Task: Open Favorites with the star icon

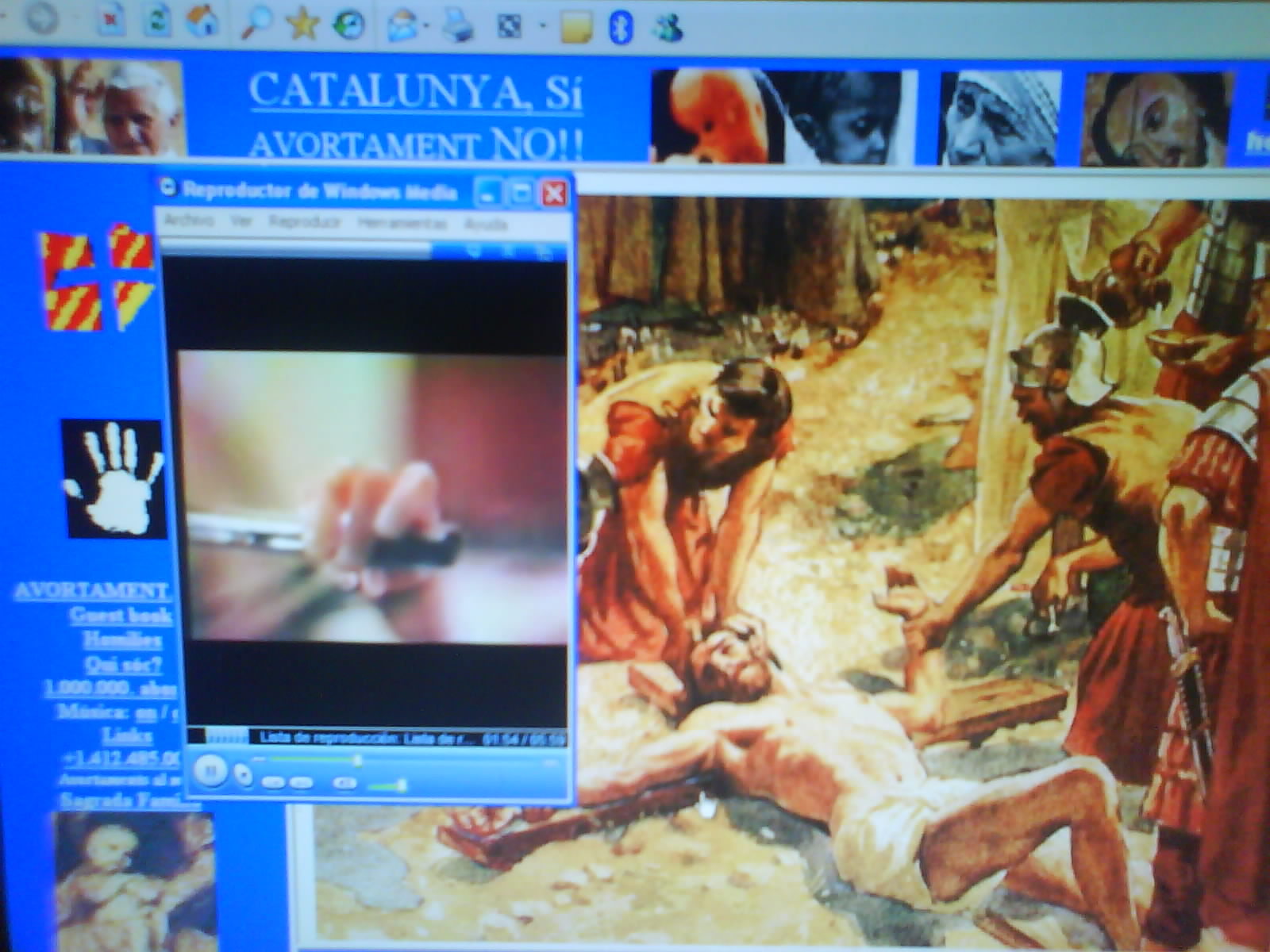Action: click(302, 25)
